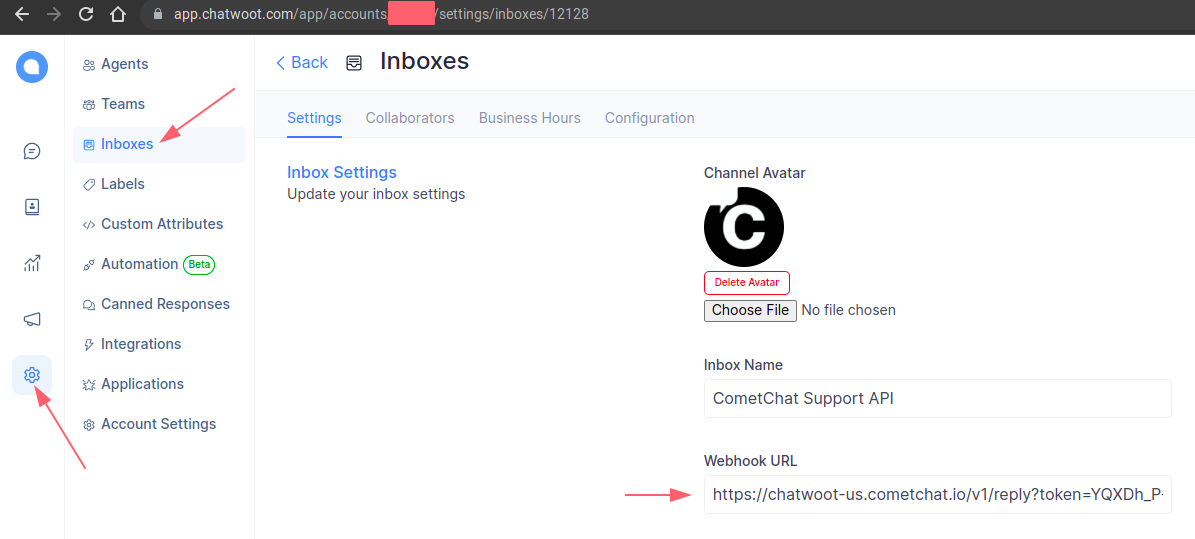Image resolution: width=1195 pixels, height=539 pixels.
Task: Open the Configuration tab
Action: [x=649, y=118]
